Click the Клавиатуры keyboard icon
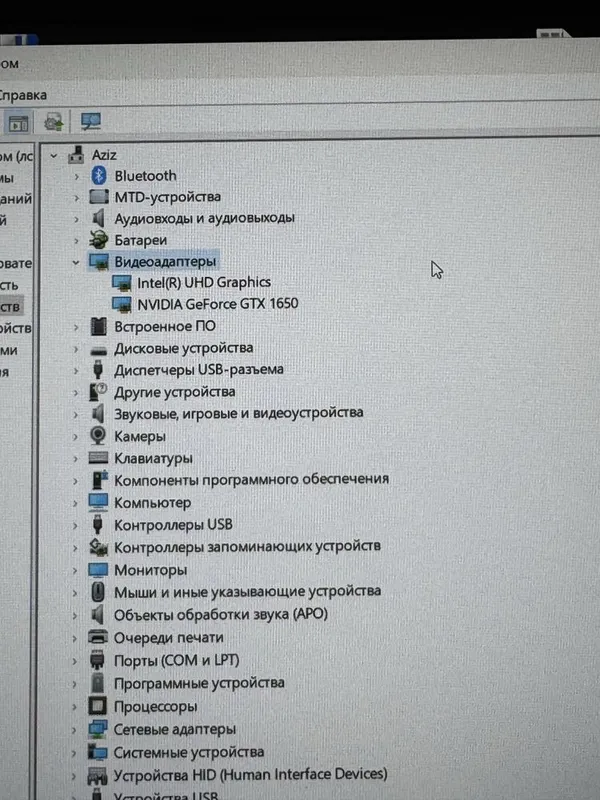The image size is (600, 800). click(98, 457)
